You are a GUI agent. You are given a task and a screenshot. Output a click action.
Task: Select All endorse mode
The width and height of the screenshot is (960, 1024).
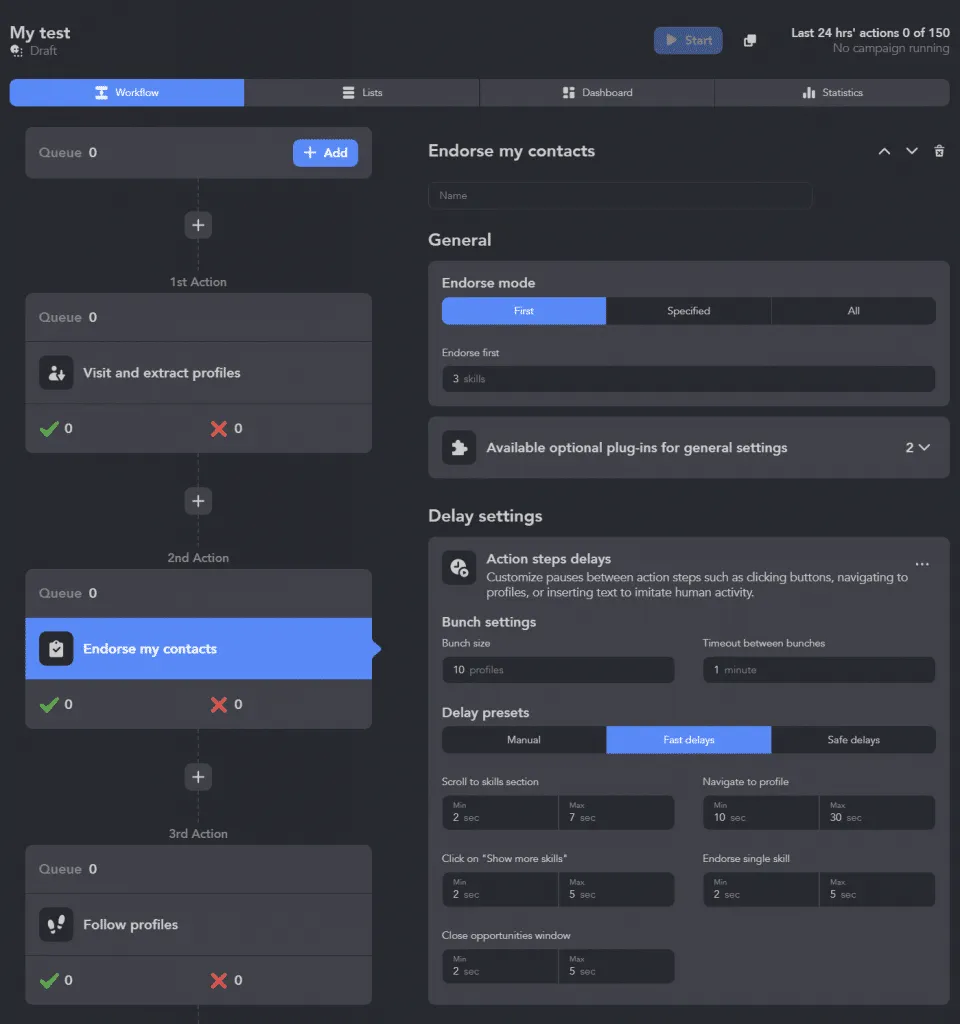pyautogui.click(x=854, y=312)
